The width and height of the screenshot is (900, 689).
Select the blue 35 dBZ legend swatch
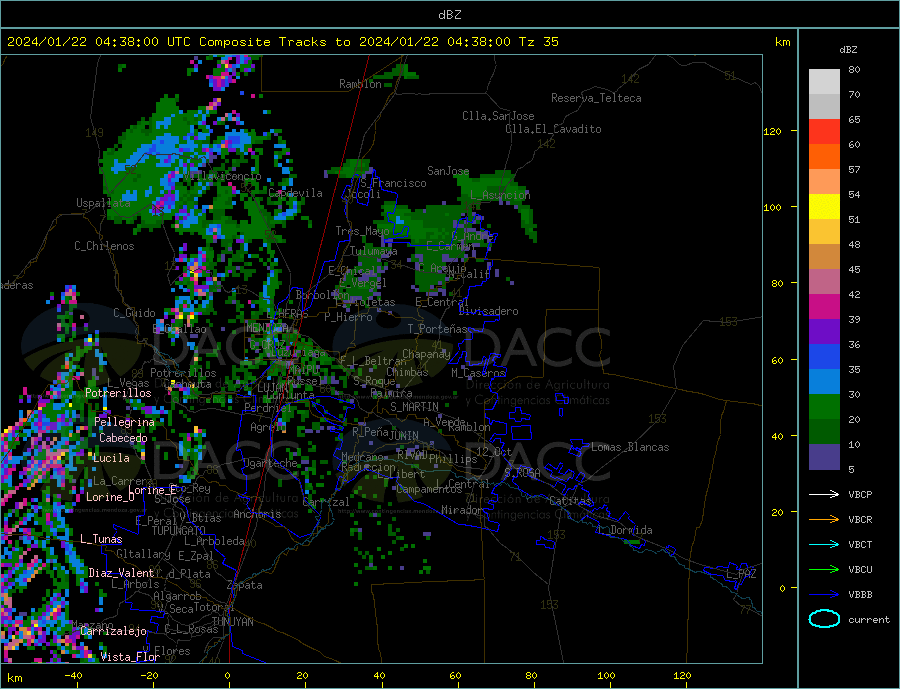coord(824,357)
